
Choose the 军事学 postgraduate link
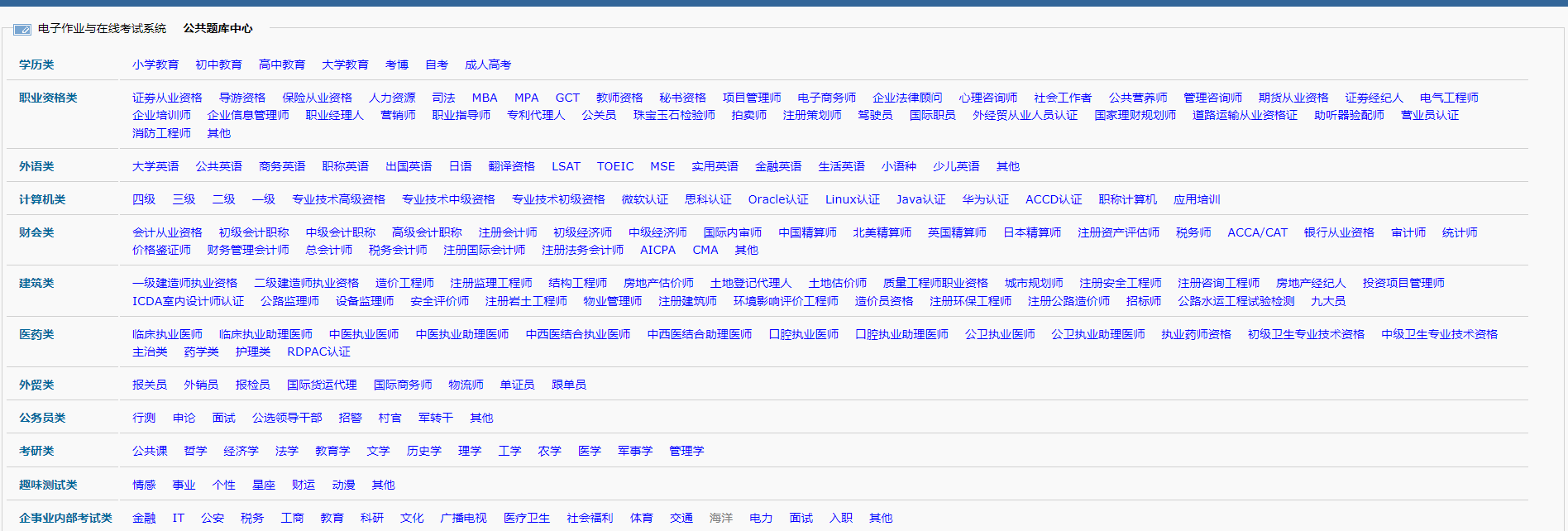coord(635,451)
